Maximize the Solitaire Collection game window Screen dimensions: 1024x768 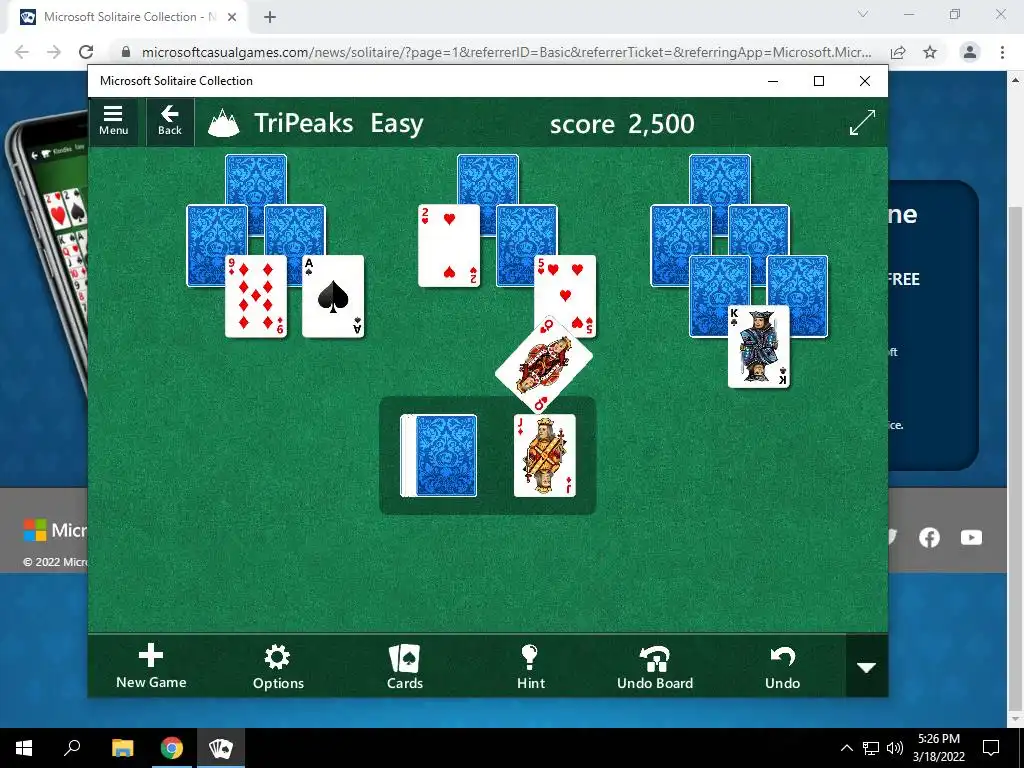819,81
